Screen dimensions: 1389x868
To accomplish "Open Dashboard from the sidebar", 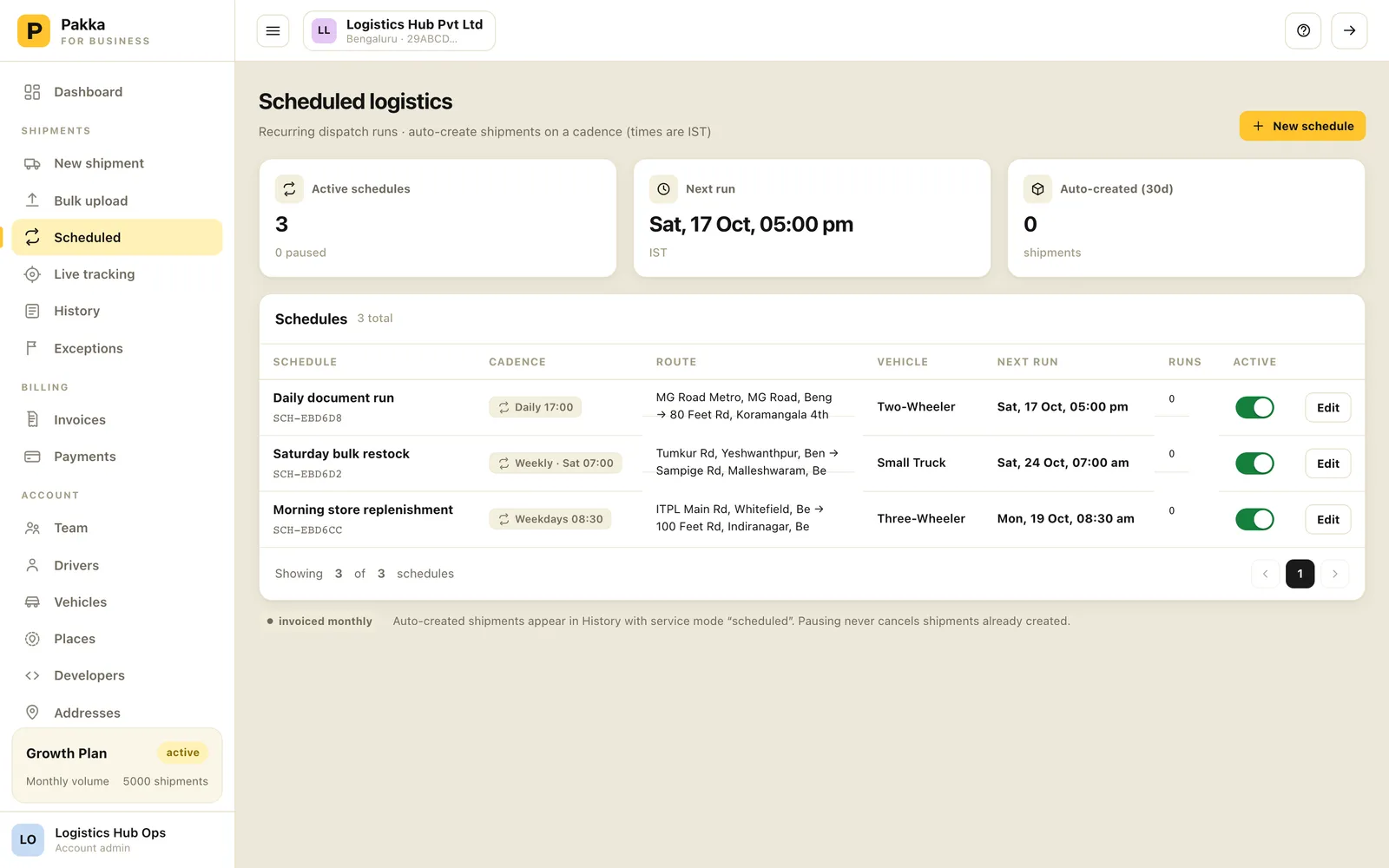I will (x=117, y=92).
